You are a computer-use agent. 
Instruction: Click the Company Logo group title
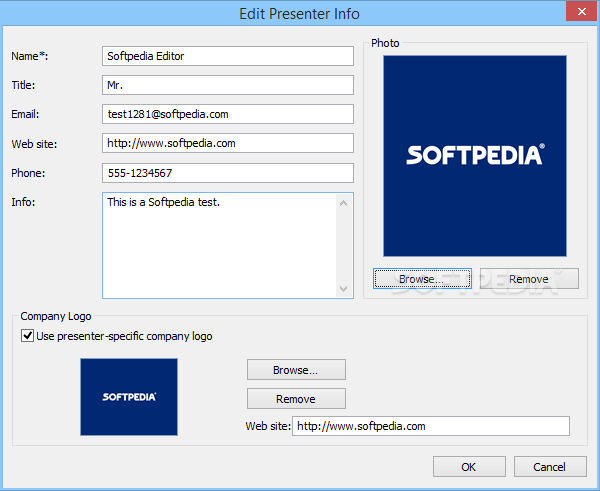56,316
